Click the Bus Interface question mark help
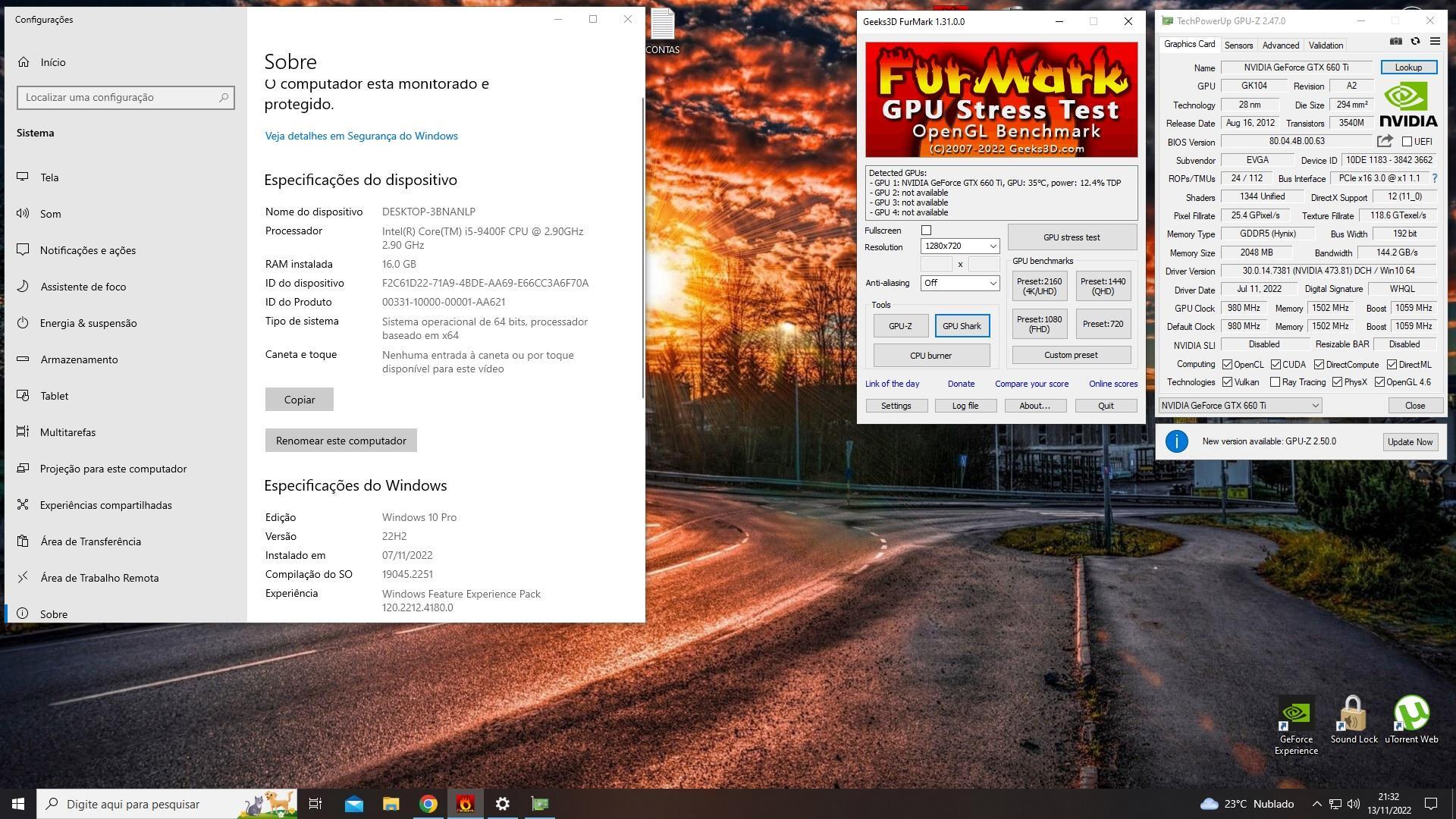The height and width of the screenshot is (819, 1456). [x=1434, y=178]
